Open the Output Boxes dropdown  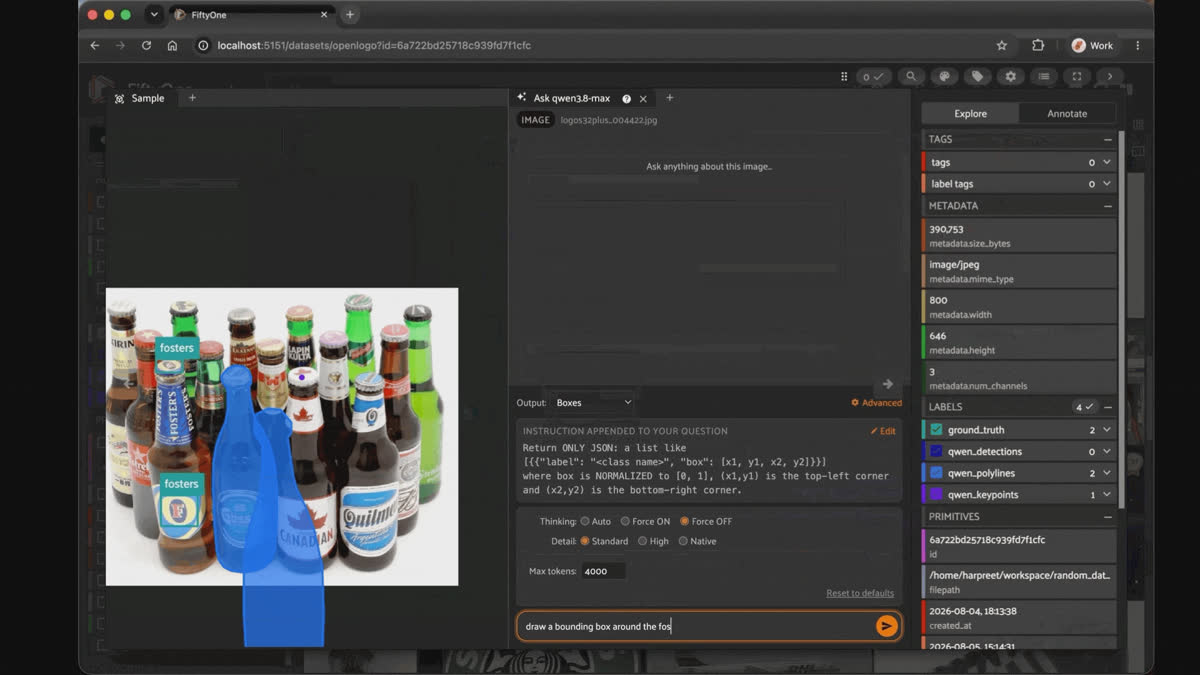(594, 402)
